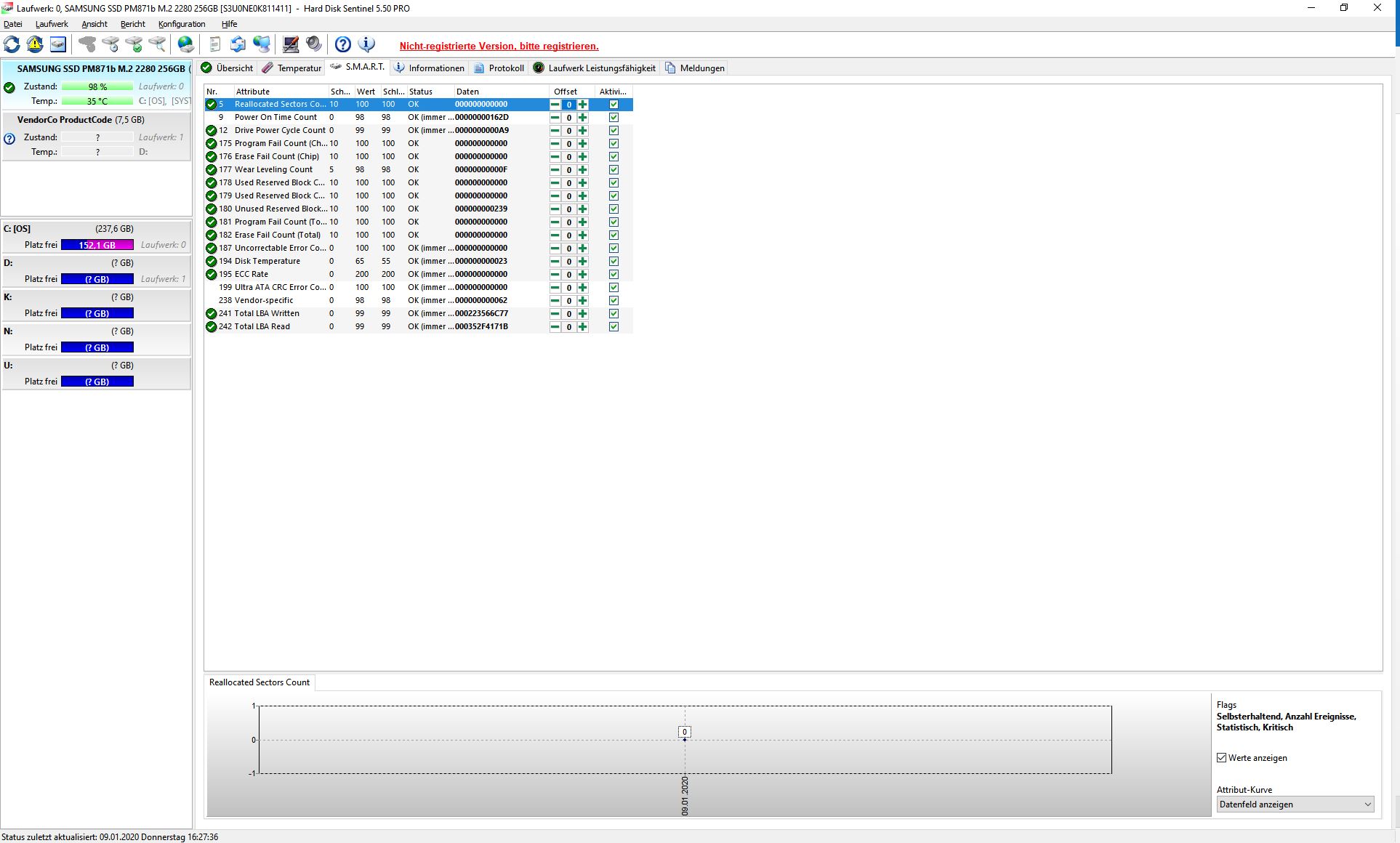
Task: Decrease offset for Total LBA Written
Action: click(x=555, y=314)
